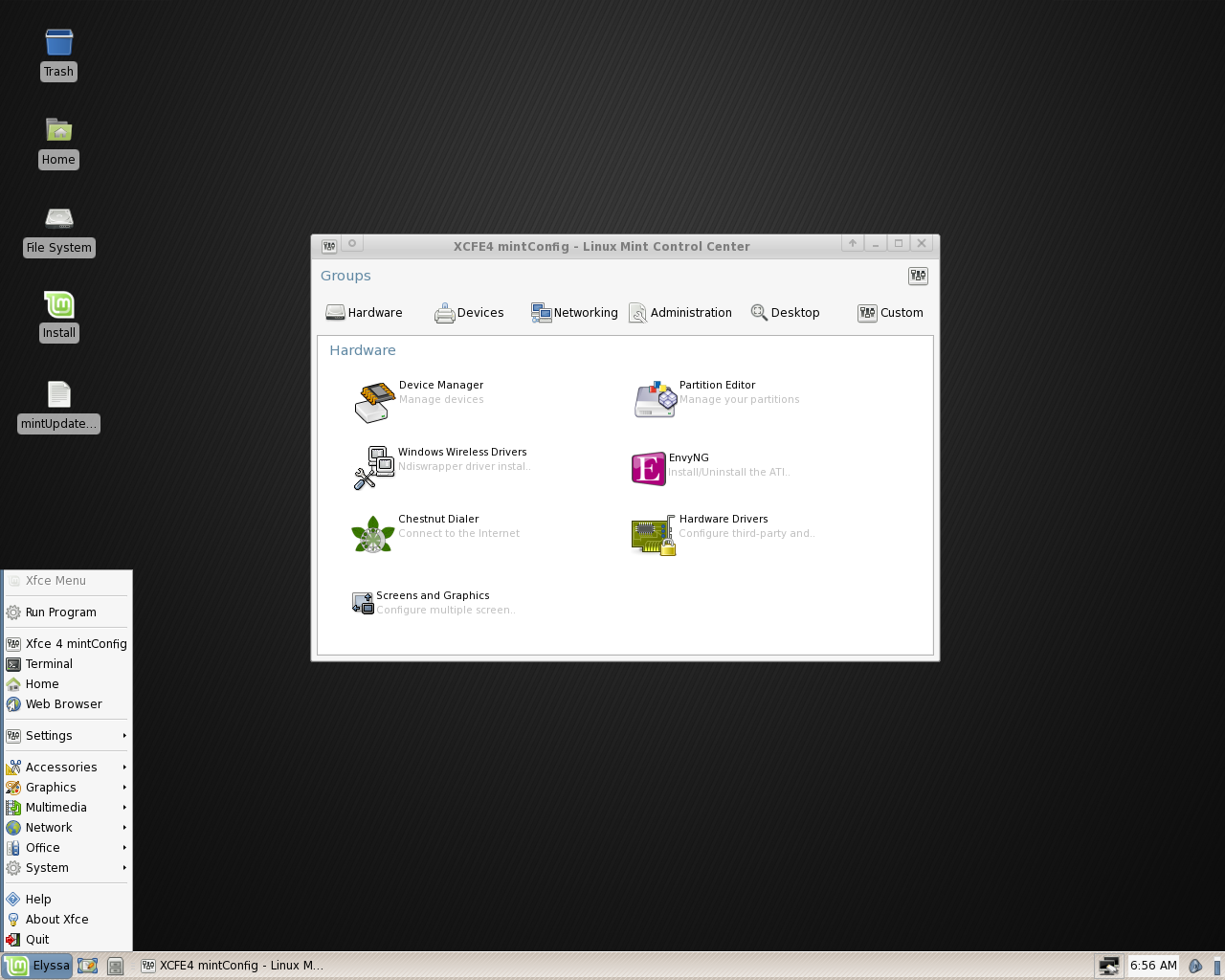Launch Partition Editor icon
The height and width of the screenshot is (980, 1225).
[656, 399]
